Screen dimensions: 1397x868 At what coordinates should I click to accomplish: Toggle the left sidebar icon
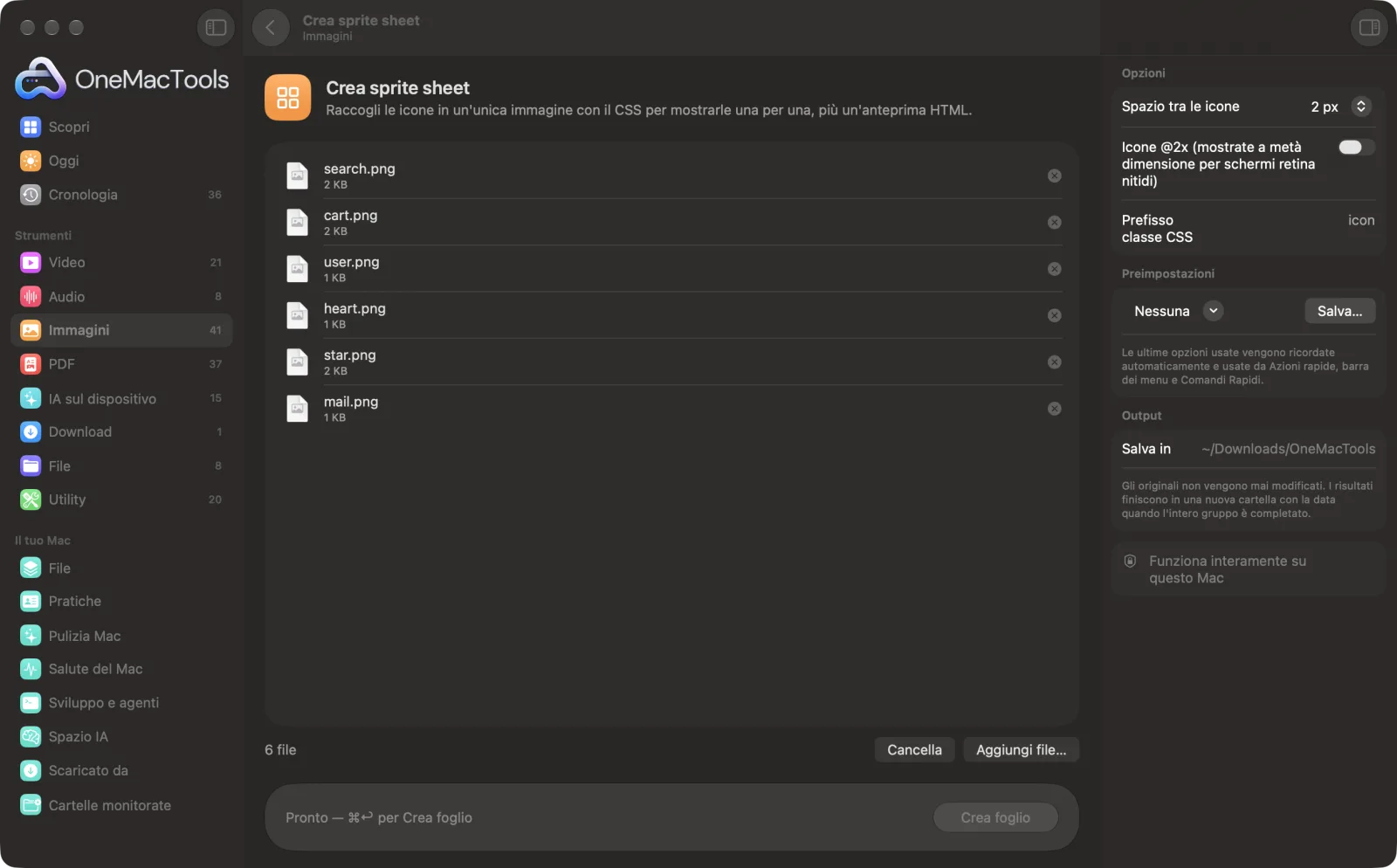coord(216,28)
